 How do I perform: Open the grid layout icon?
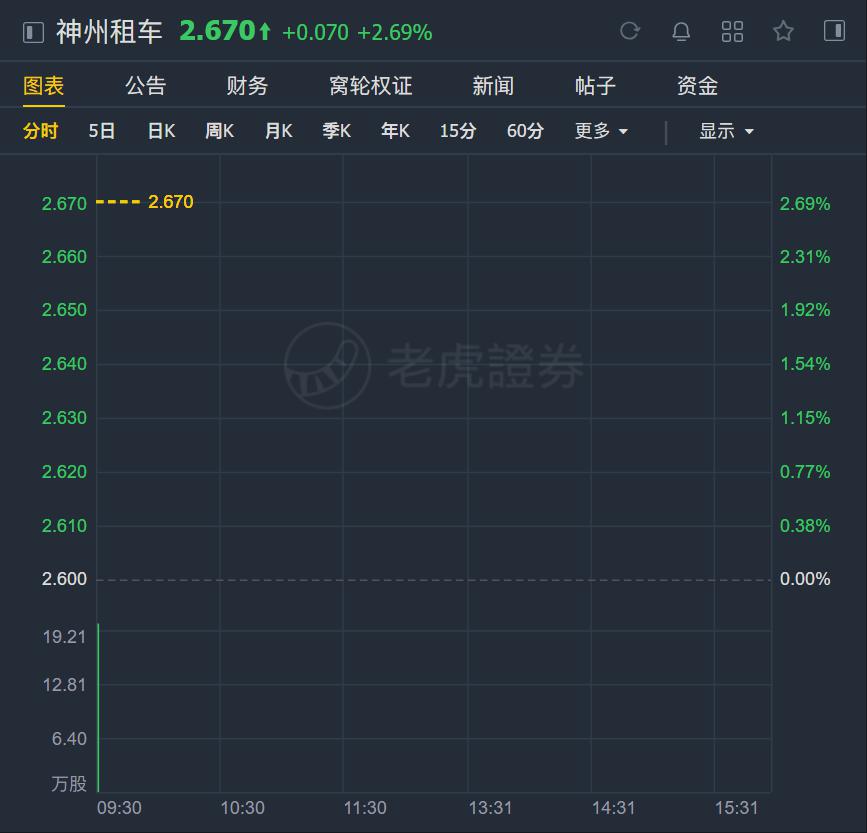click(x=732, y=32)
